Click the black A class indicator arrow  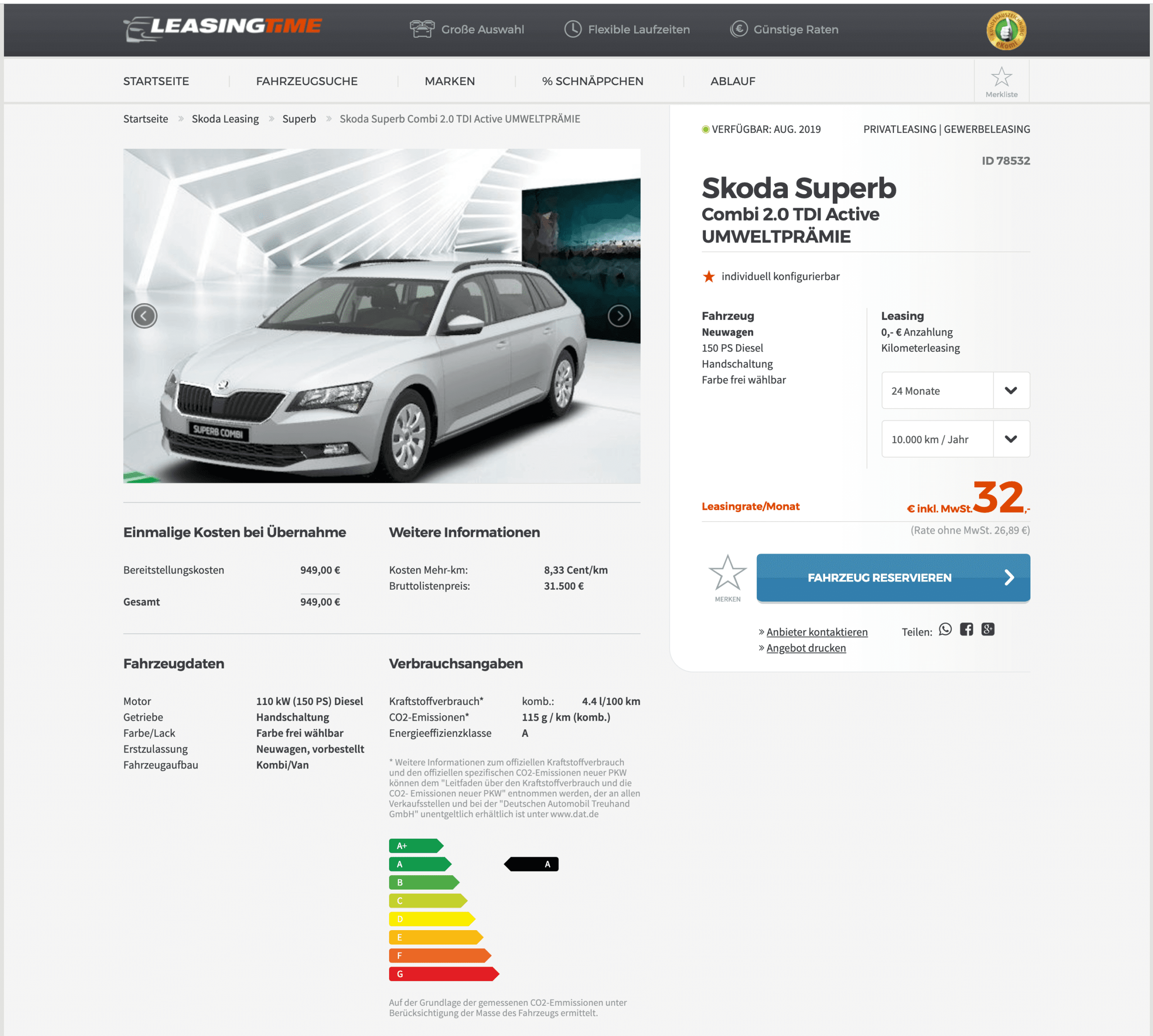(531, 864)
